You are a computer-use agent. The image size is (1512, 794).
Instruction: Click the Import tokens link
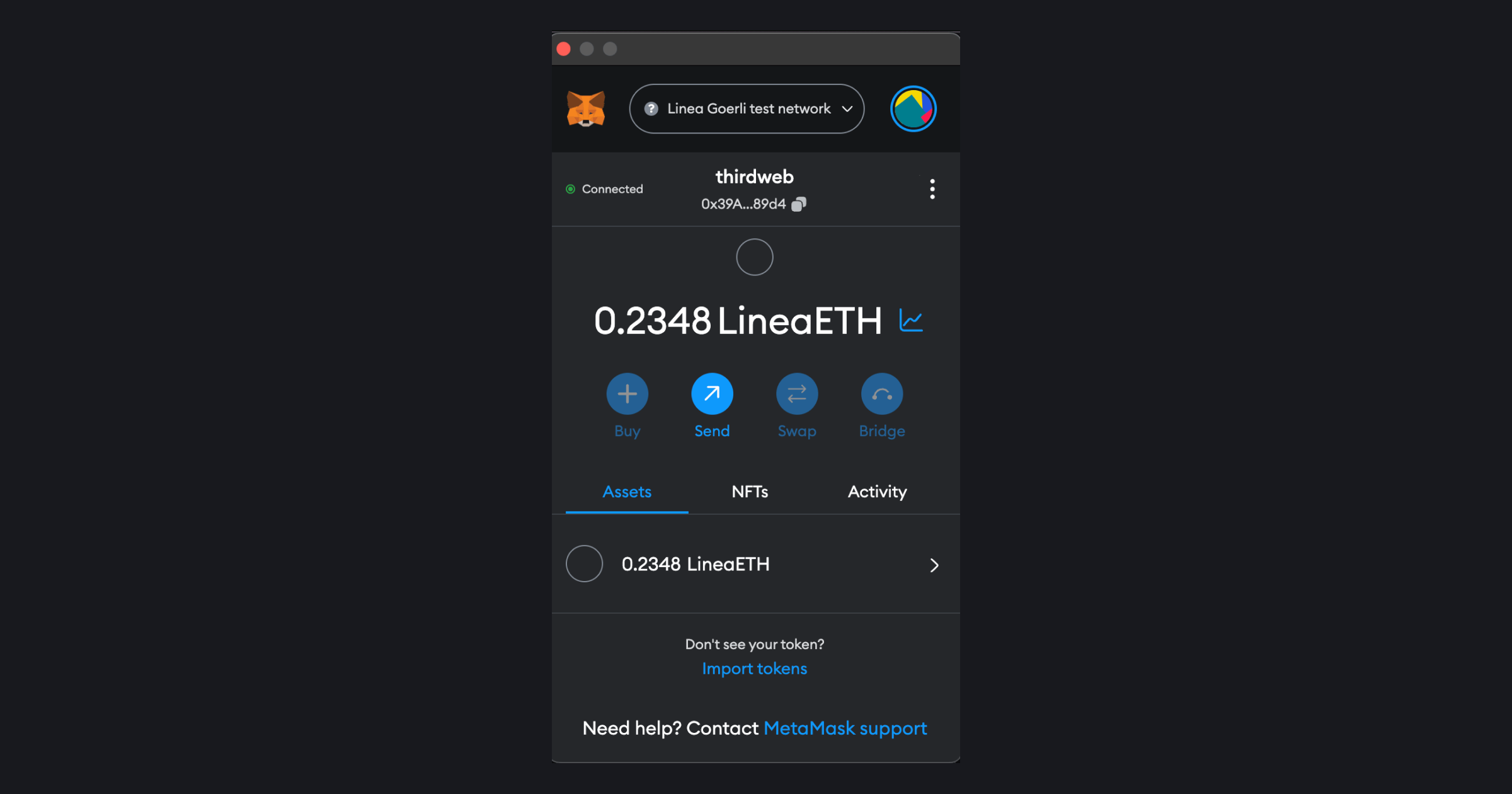click(754, 669)
